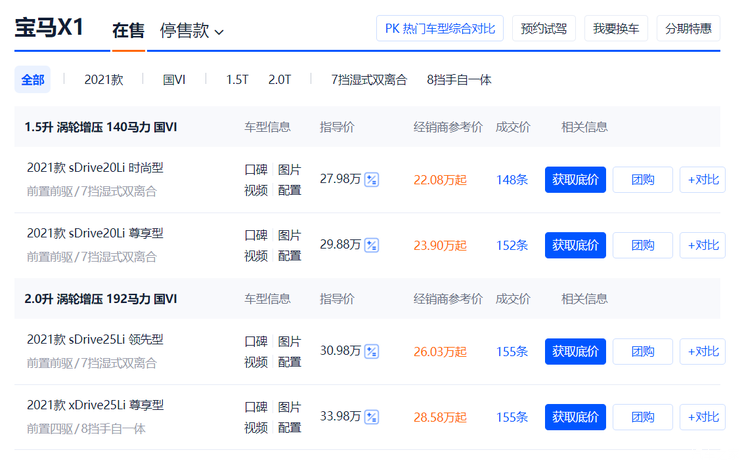Switch to the 在售 tab
744x465 pixels.
click(128, 31)
